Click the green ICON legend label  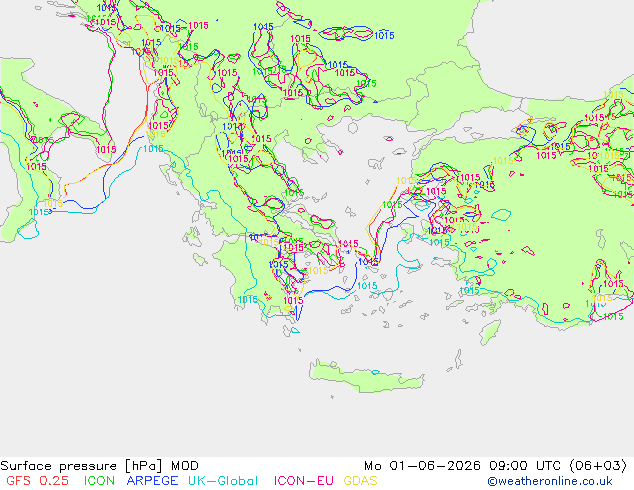99,481
